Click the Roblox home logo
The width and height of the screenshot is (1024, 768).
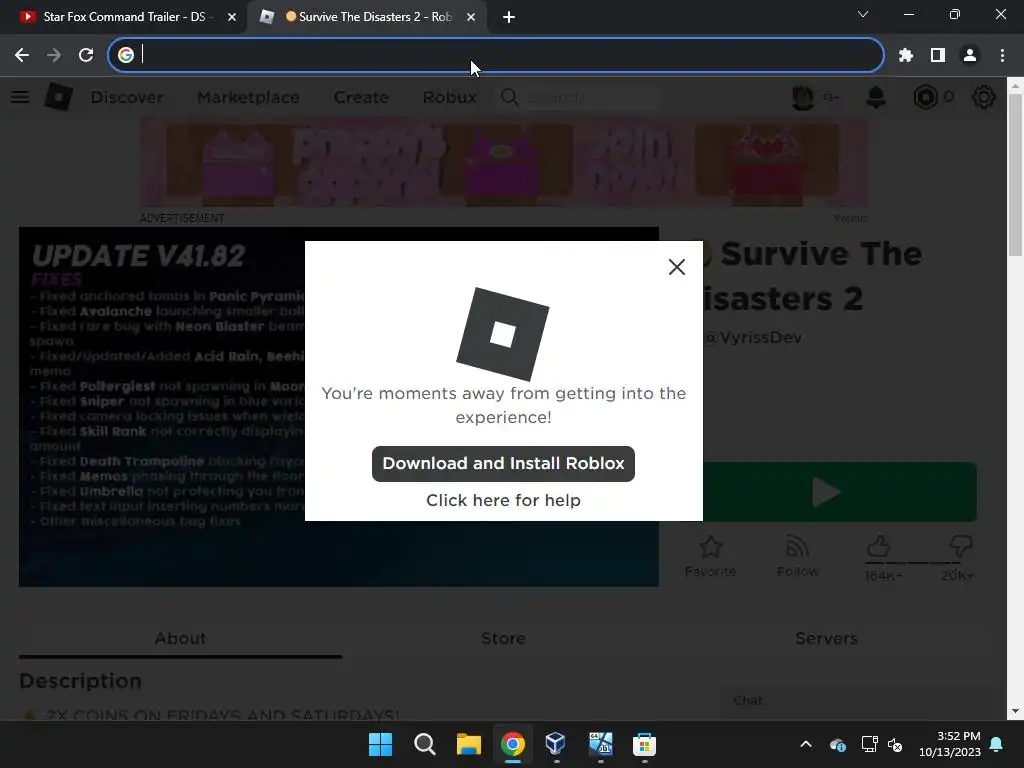pos(58,97)
